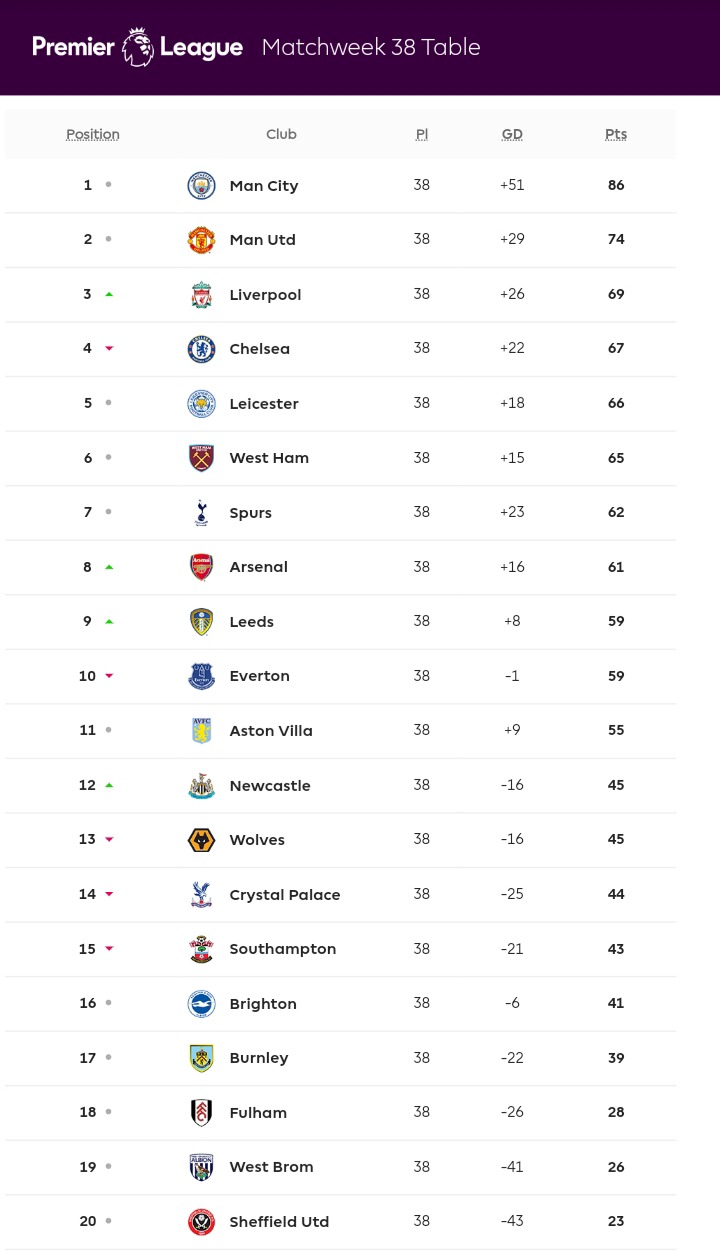Click the red down arrow beside Chelsea's position
Screen dimensions: 720x1251
pos(109,349)
